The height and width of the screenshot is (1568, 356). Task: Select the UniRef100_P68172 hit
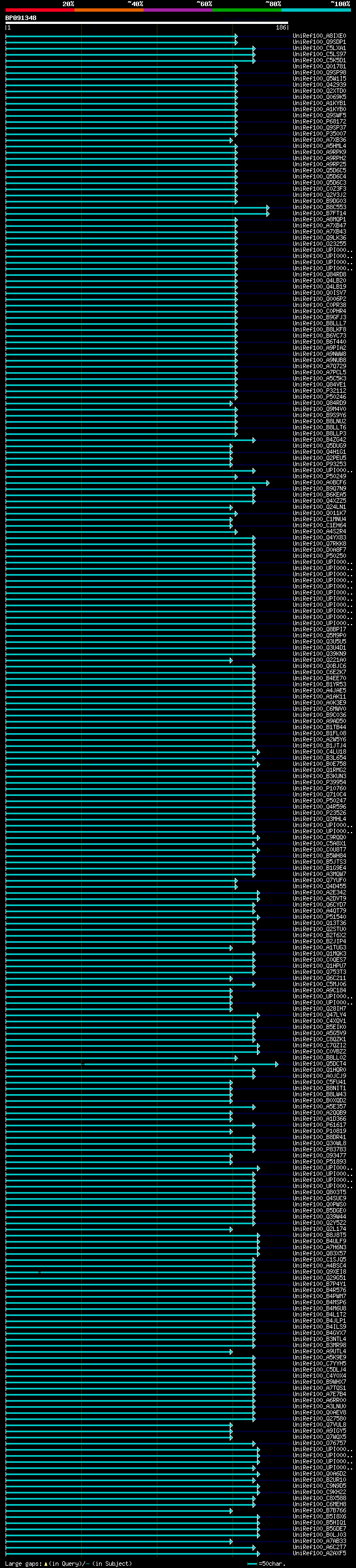(319, 121)
